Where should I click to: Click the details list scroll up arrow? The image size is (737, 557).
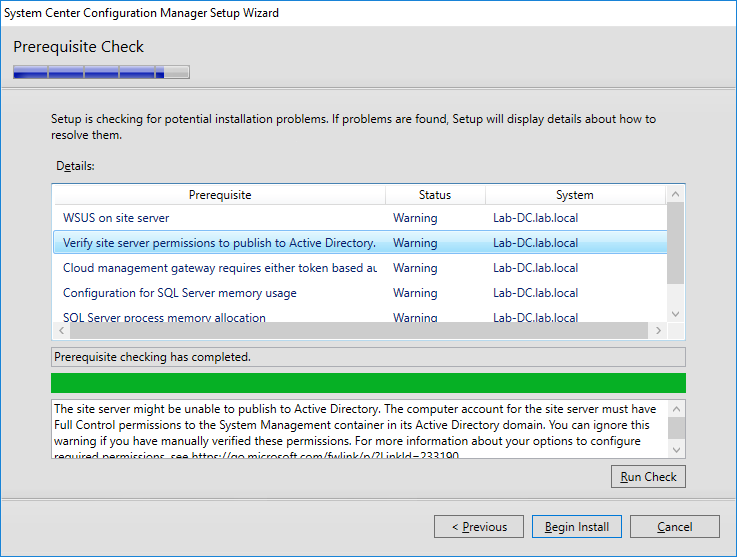[675, 194]
